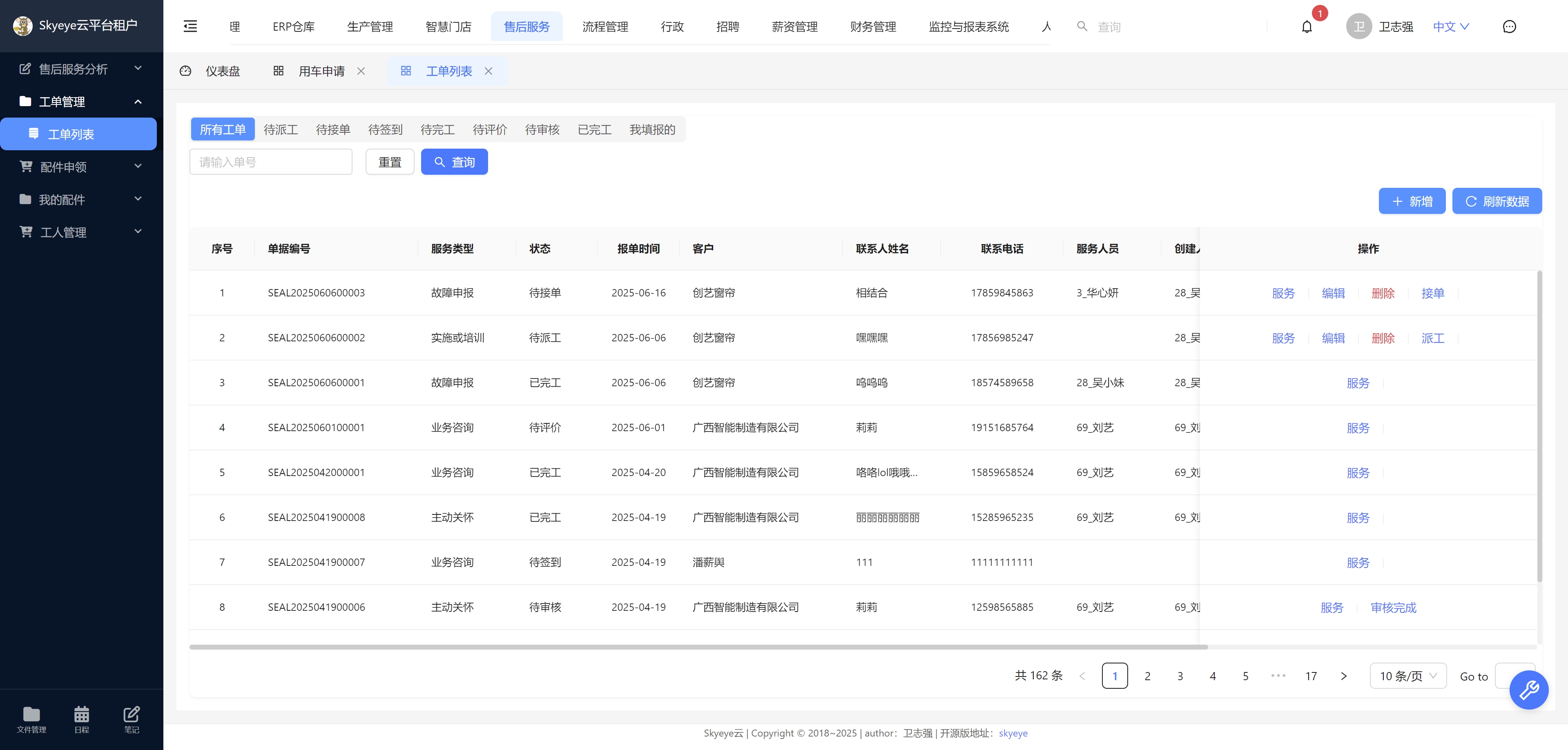Focus the Go to page input
The height and width of the screenshot is (750, 1568).
(1515, 676)
